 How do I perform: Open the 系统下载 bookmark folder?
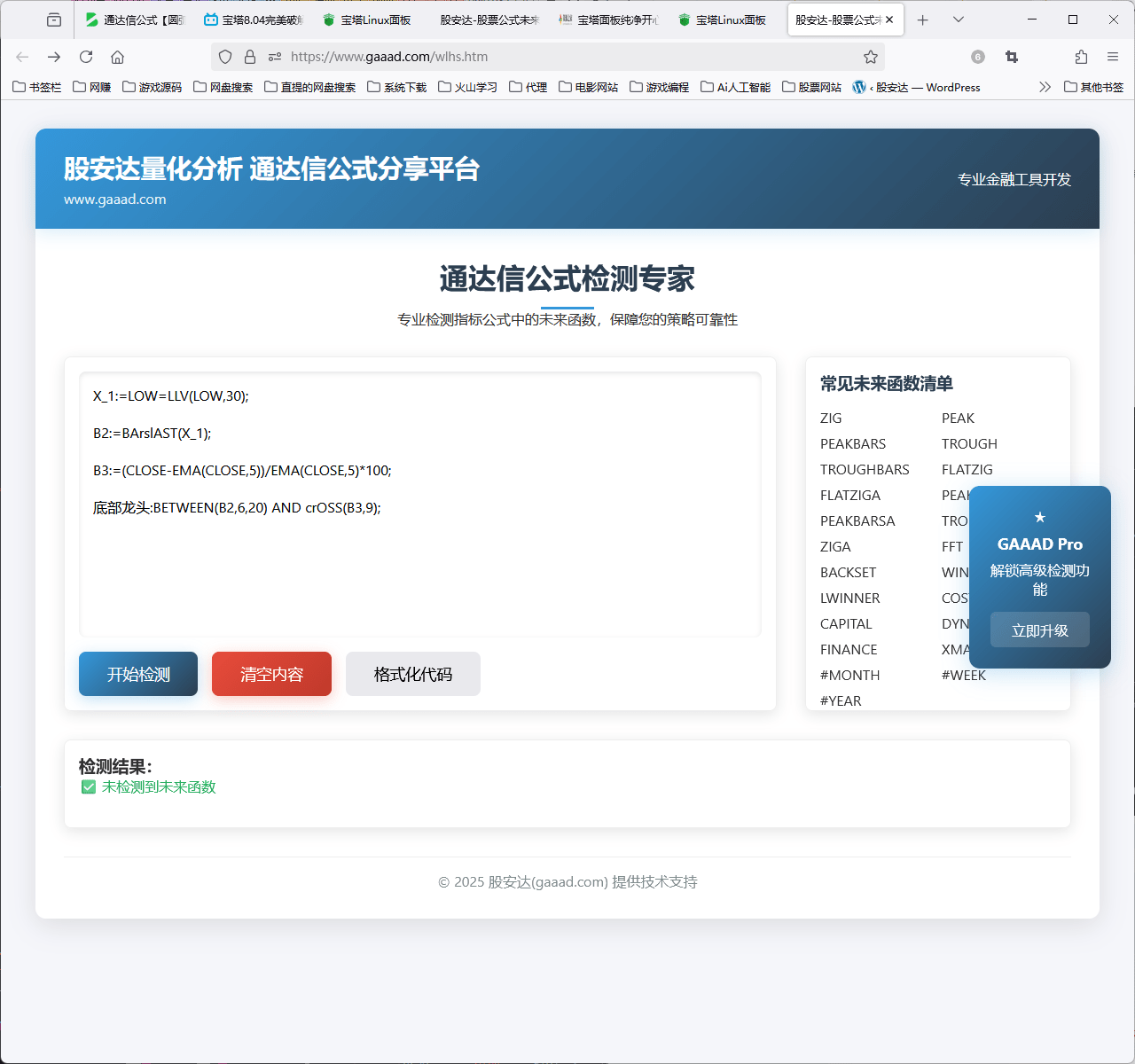(x=396, y=87)
